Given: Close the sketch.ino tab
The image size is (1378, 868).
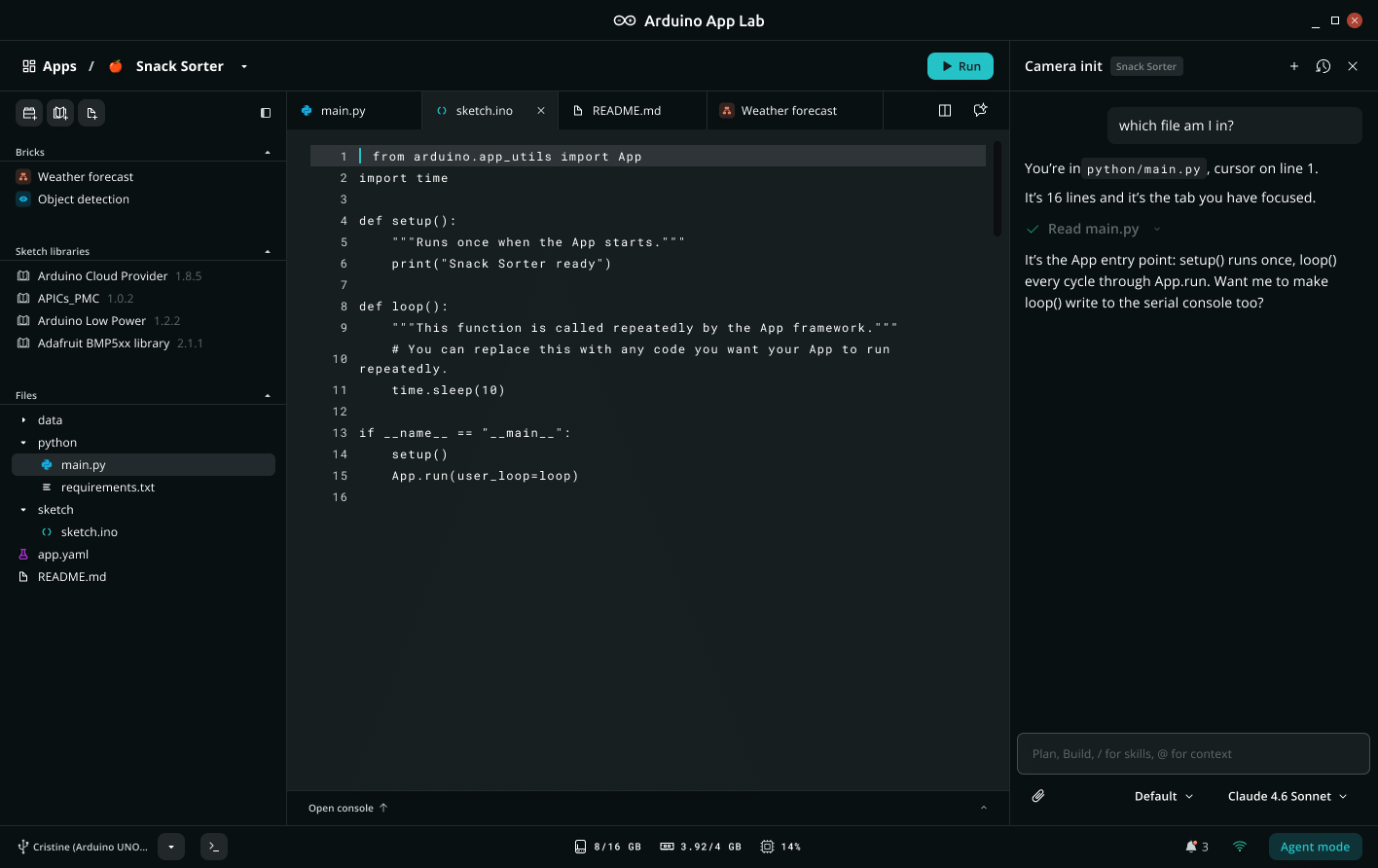Looking at the screenshot, I should tap(541, 110).
